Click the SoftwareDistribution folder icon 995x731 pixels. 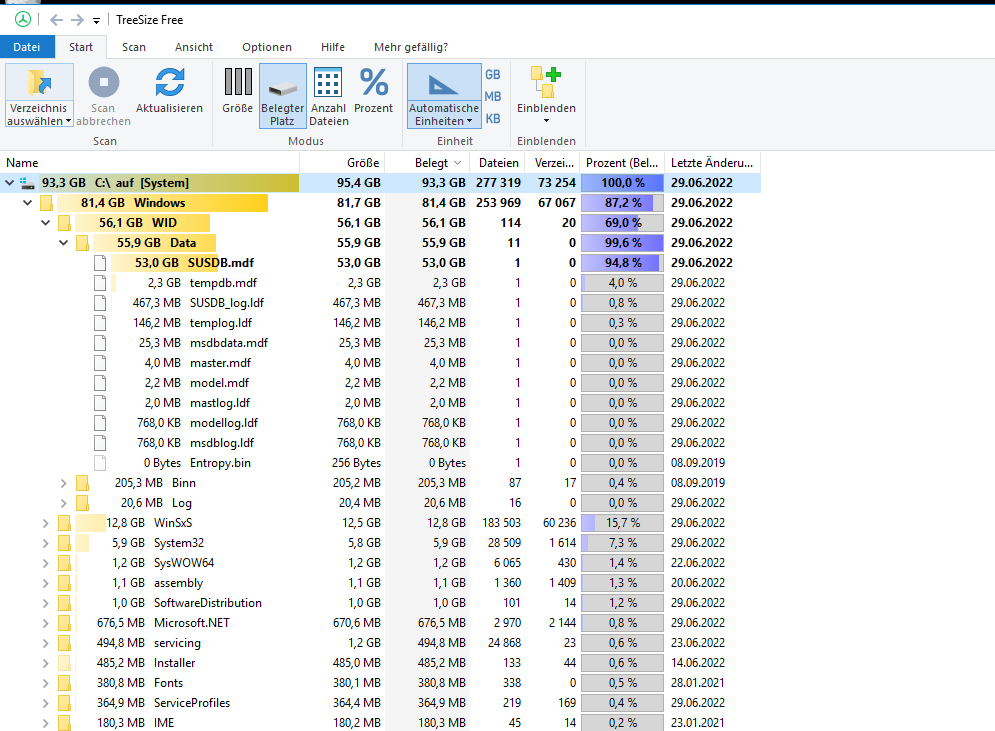64,603
